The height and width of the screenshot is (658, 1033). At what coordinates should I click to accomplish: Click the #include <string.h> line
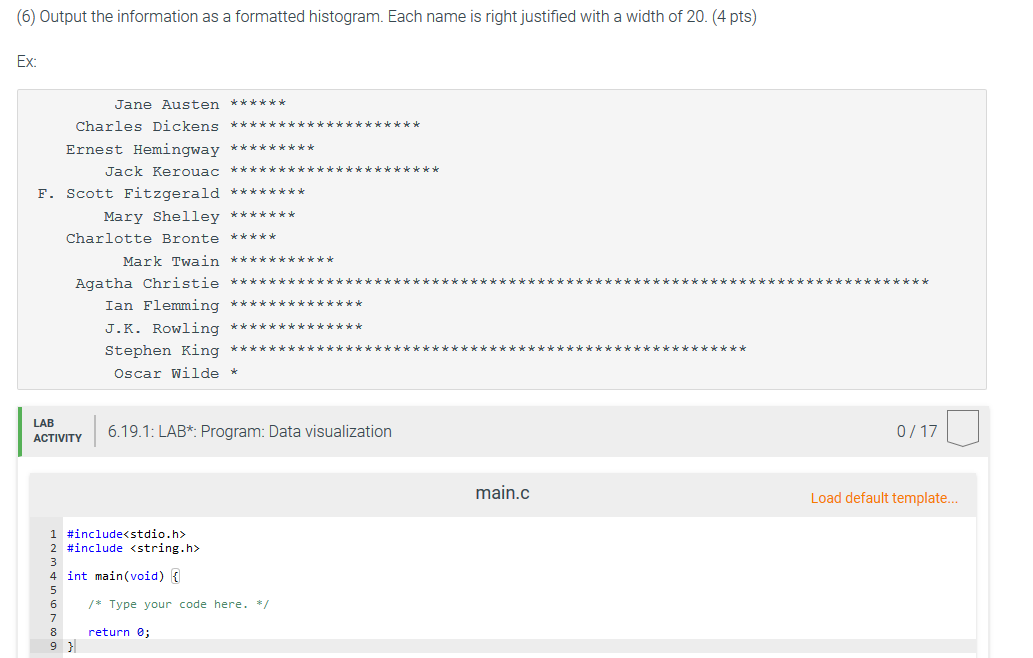(x=133, y=547)
